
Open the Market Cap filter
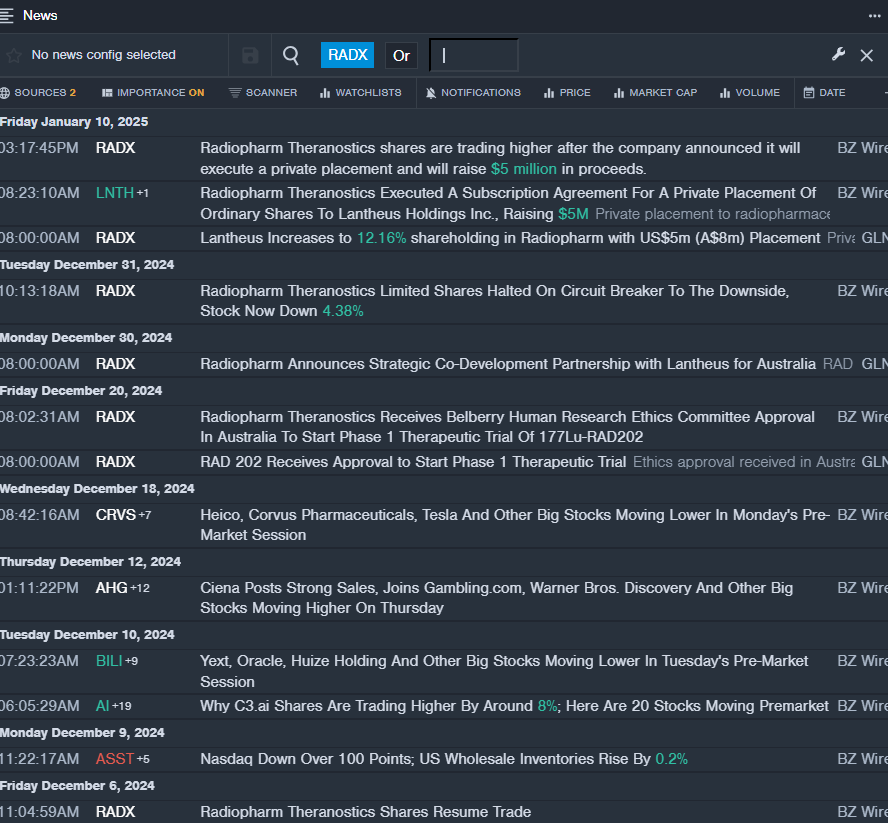[655, 92]
